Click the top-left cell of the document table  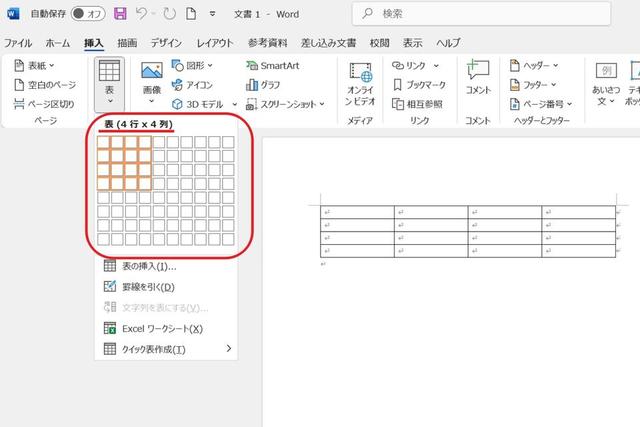[x=357, y=212]
